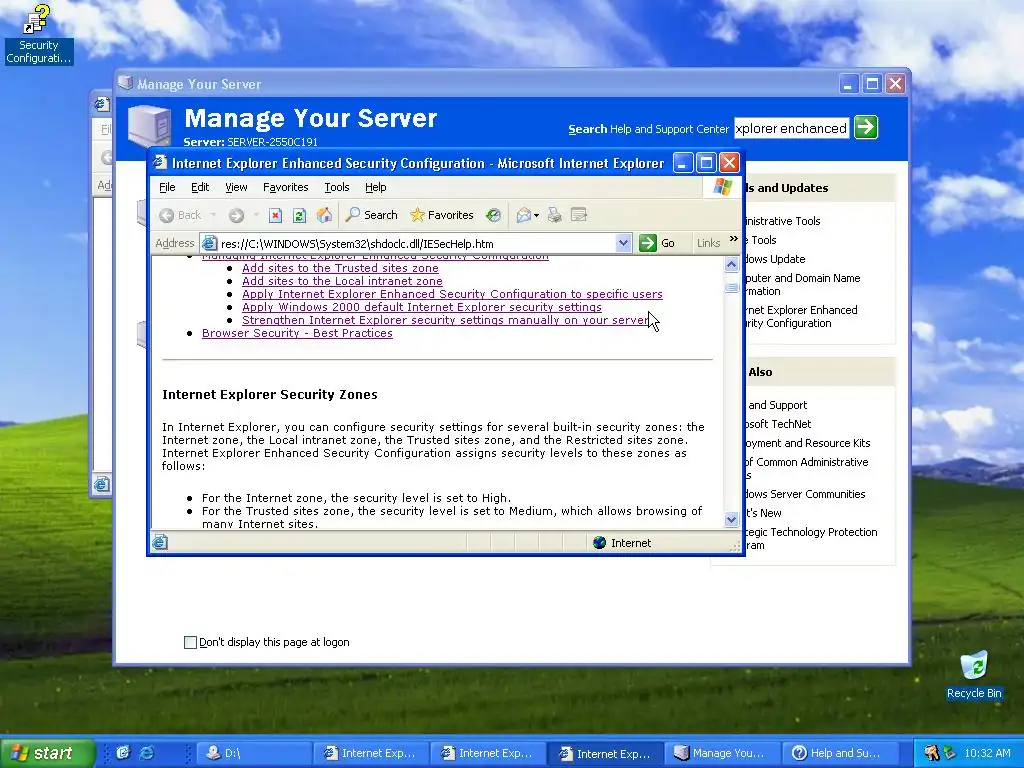The width and height of the screenshot is (1024, 768).
Task: Click the green search arrow in Manage Your Server
Action: (866, 127)
